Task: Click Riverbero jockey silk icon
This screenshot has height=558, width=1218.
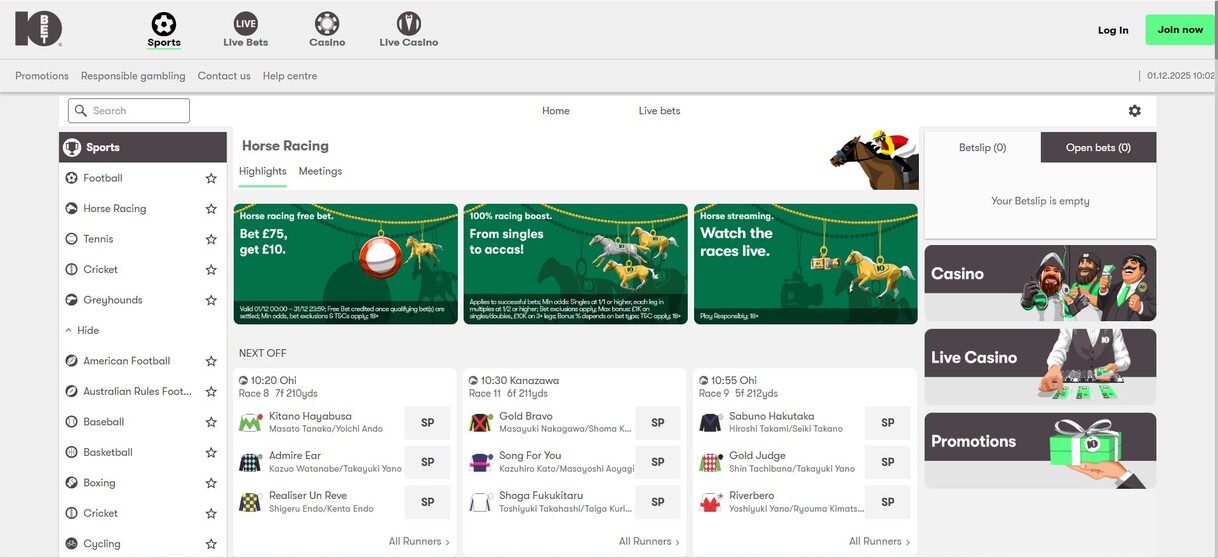Action: [710, 502]
